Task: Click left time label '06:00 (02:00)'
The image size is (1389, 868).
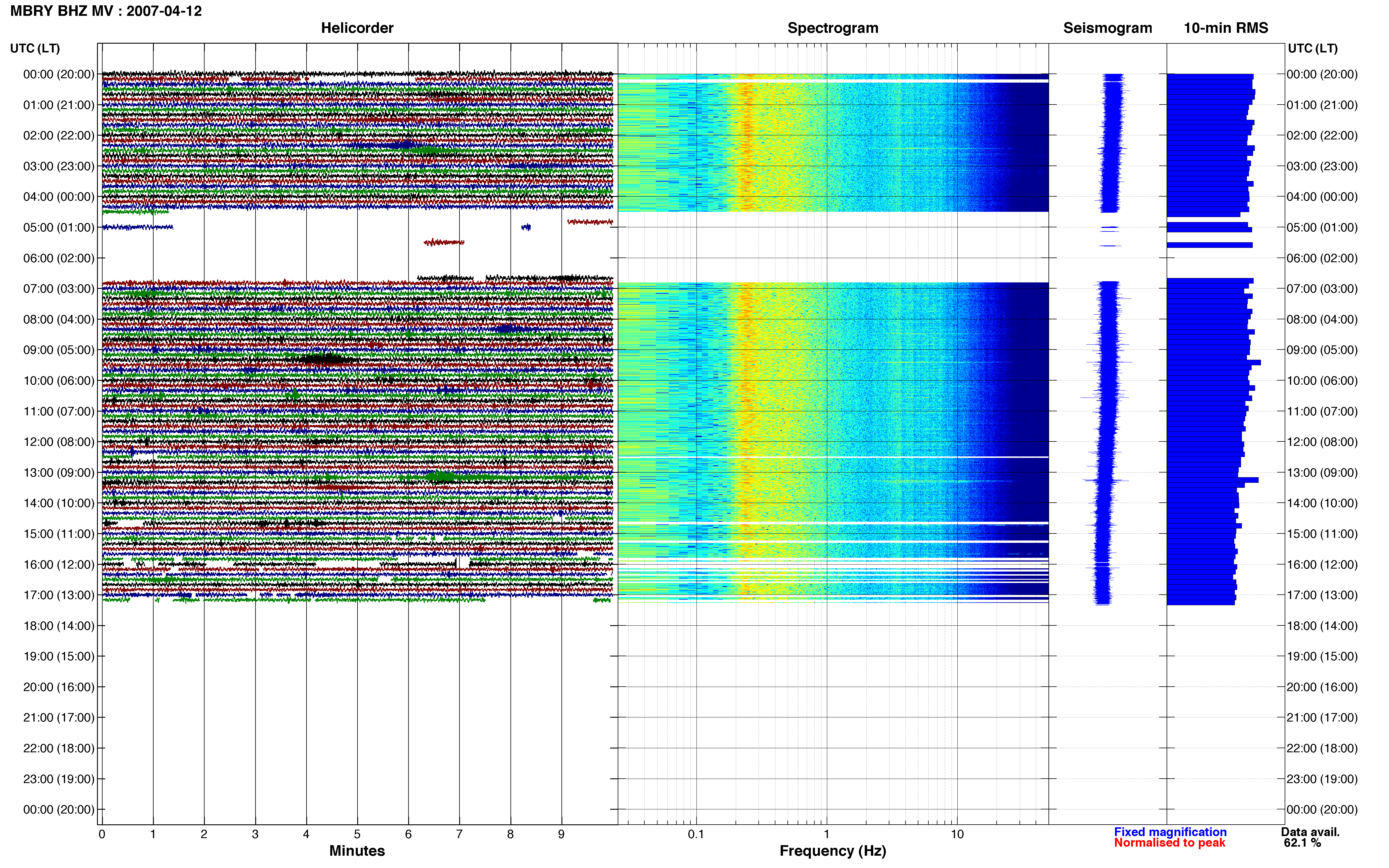Action: click(x=59, y=258)
